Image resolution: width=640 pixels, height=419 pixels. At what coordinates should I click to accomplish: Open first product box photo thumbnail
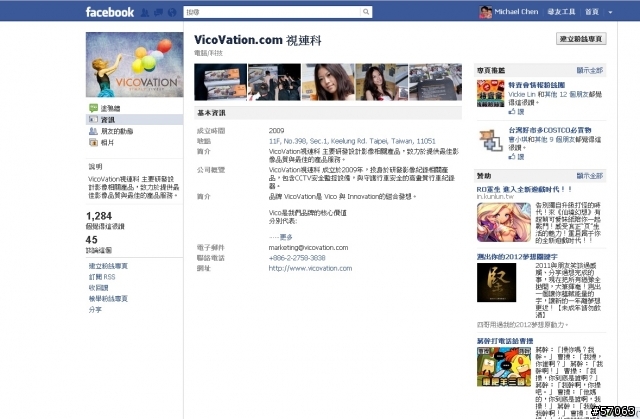[220, 82]
